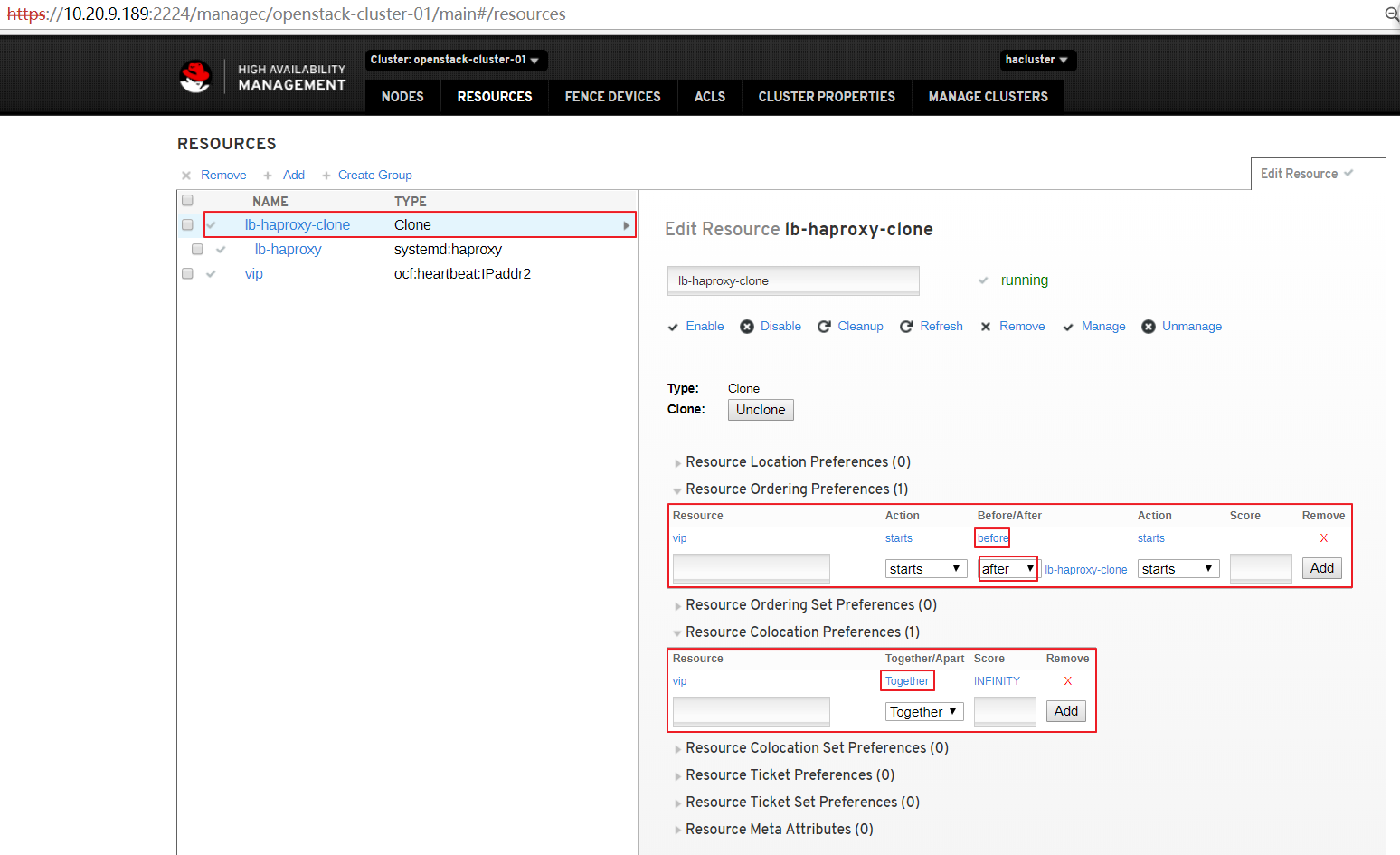
Task: Click the Cleanup refresh icon
Action: pos(824,327)
